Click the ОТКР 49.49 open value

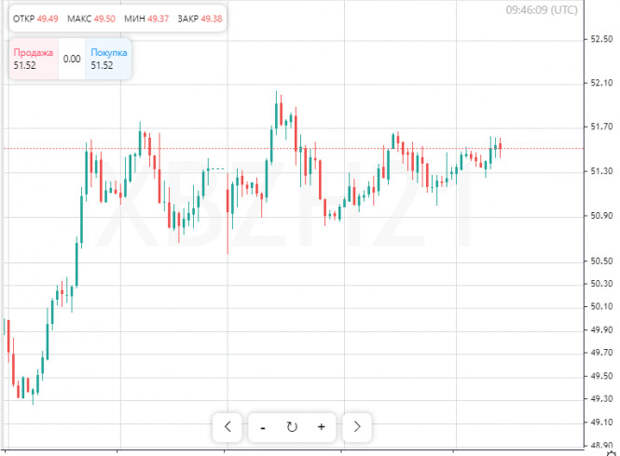pos(36,19)
